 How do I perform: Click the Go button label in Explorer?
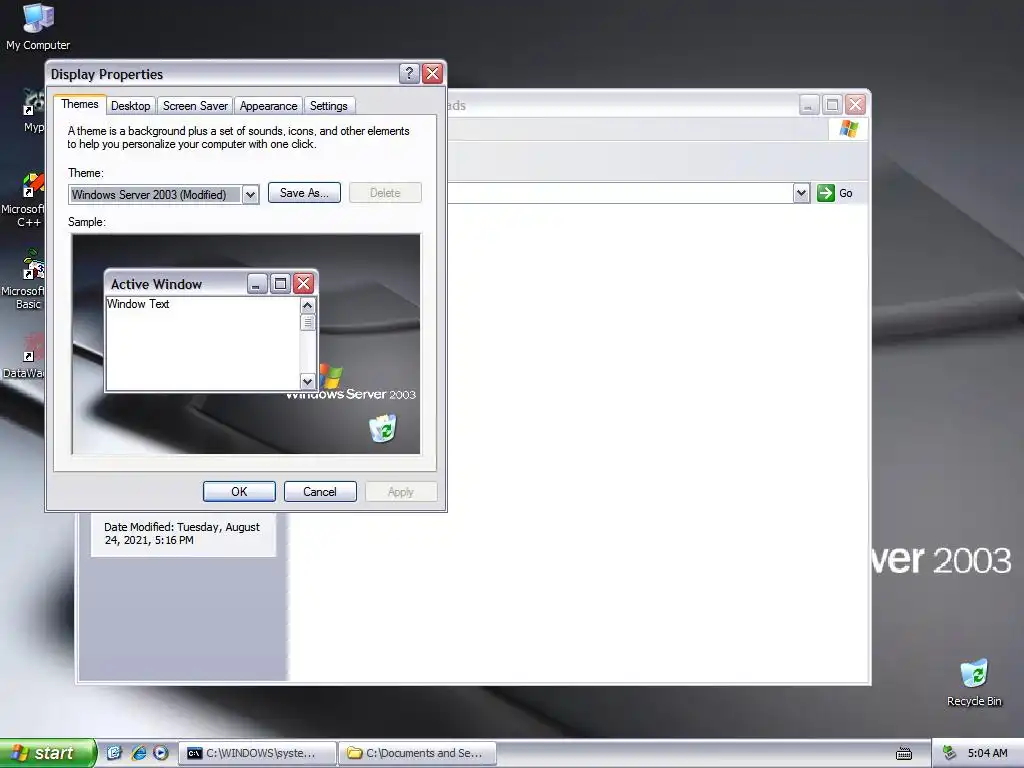846,193
